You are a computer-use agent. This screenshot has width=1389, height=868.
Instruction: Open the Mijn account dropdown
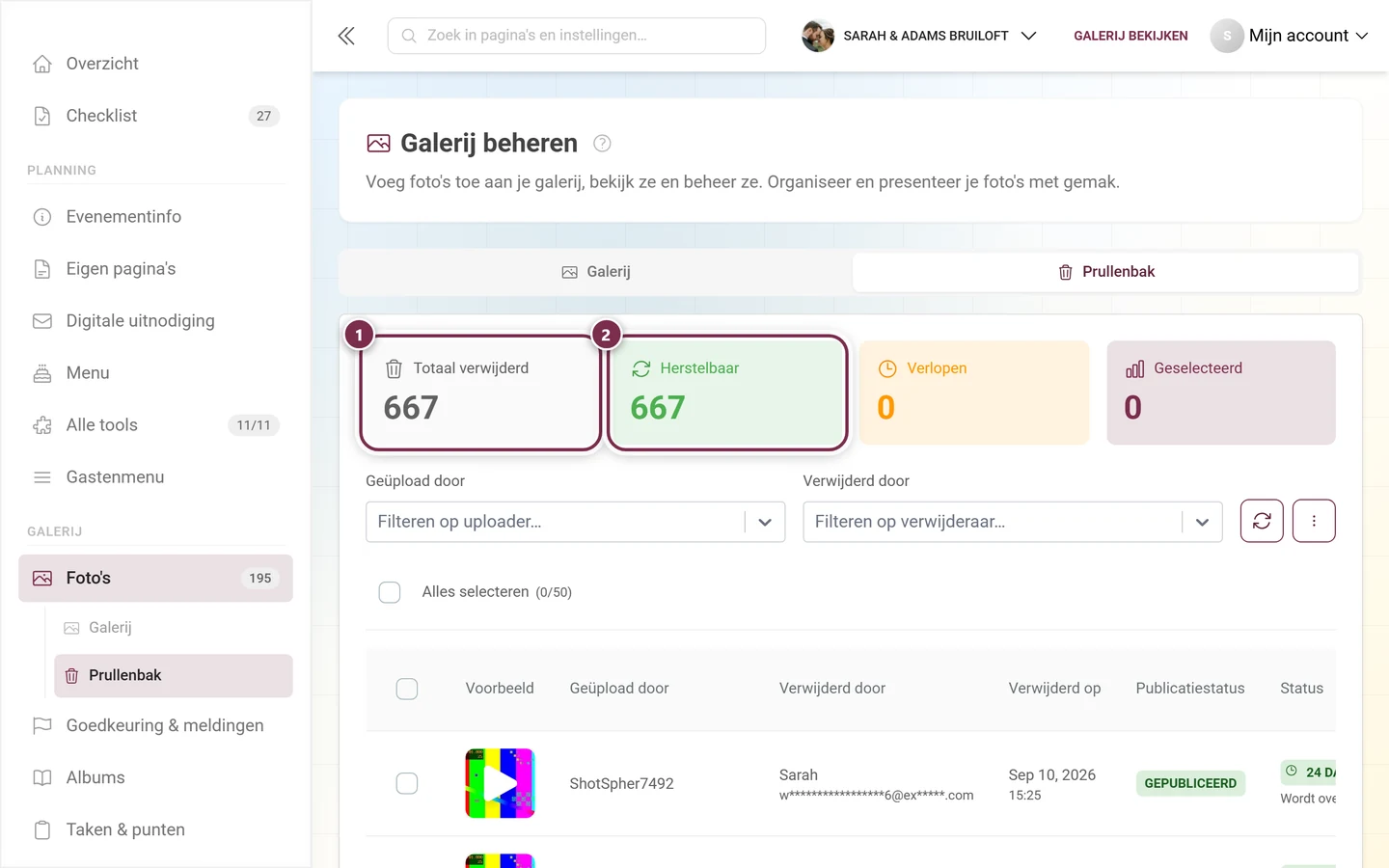coord(1290,36)
